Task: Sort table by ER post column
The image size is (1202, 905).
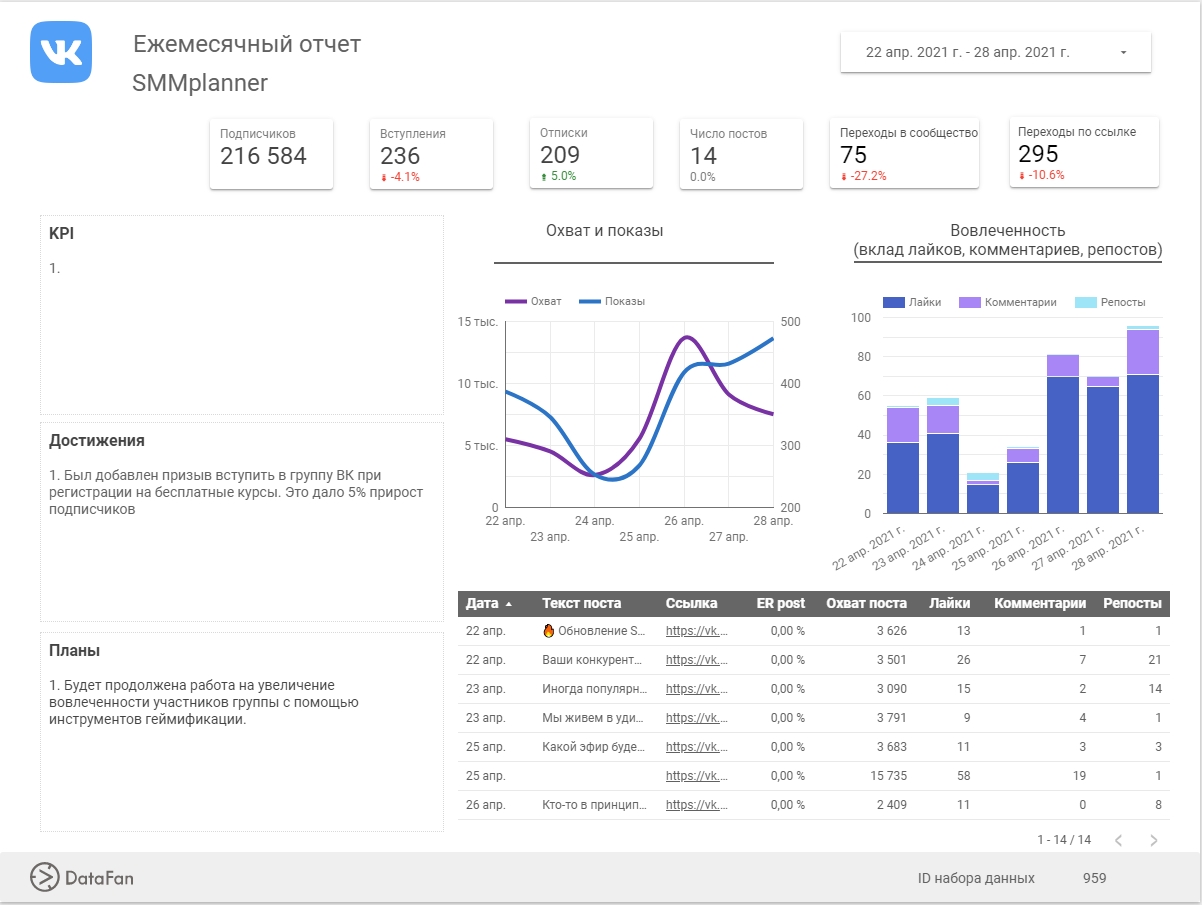Action: coord(780,603)
